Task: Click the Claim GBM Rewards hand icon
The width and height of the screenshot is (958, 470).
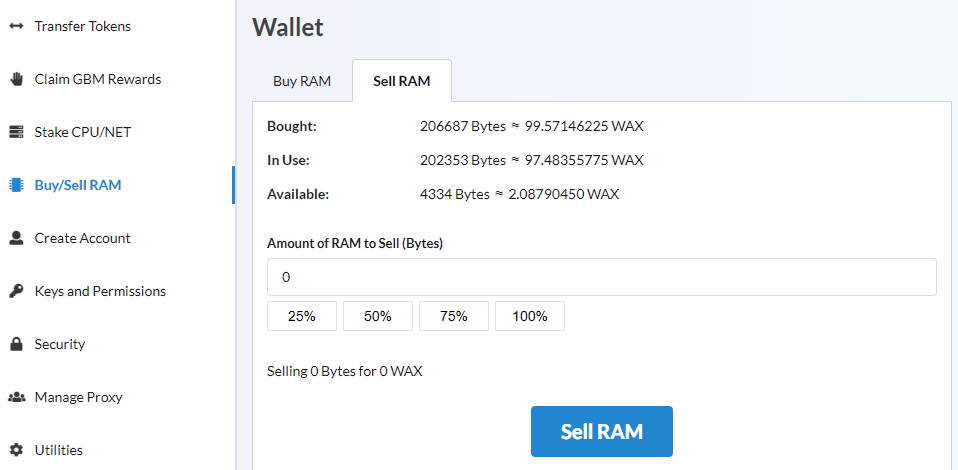Action: pyautogui.click(x=16, y=79)
